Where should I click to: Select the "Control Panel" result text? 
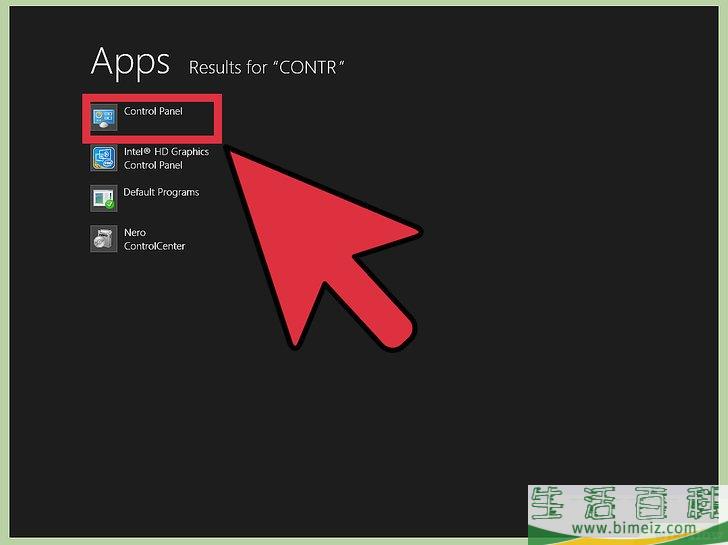(153, 111)
